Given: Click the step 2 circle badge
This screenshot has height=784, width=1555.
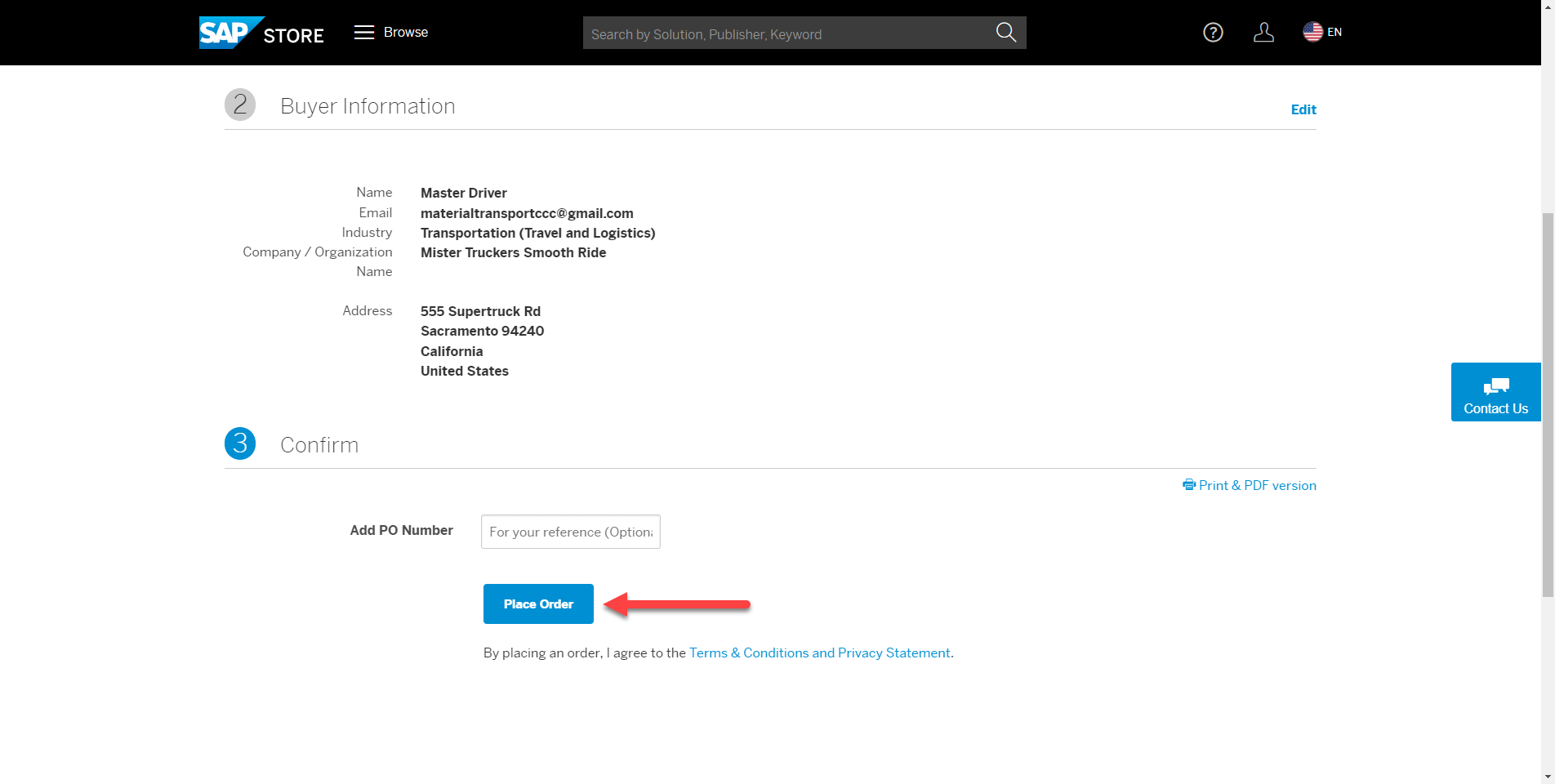Looking at the screenshot, I should coord(240,105).
